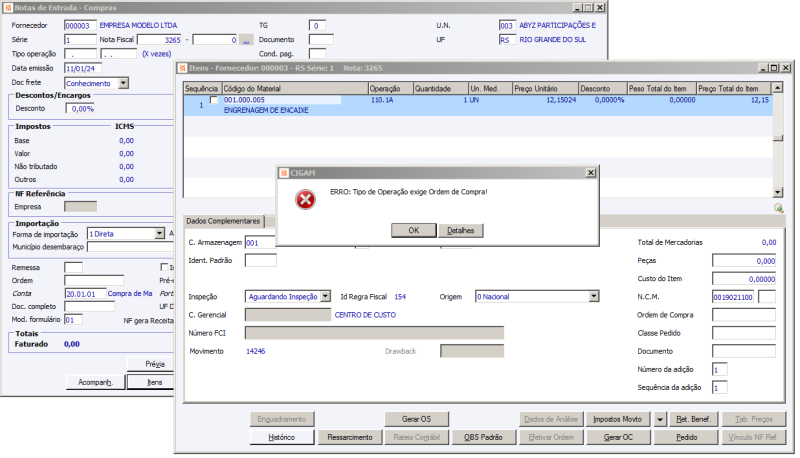Click the TG input field
This screenshot has height=458, width=800.
pyautogui.click(x=317, y=26)
